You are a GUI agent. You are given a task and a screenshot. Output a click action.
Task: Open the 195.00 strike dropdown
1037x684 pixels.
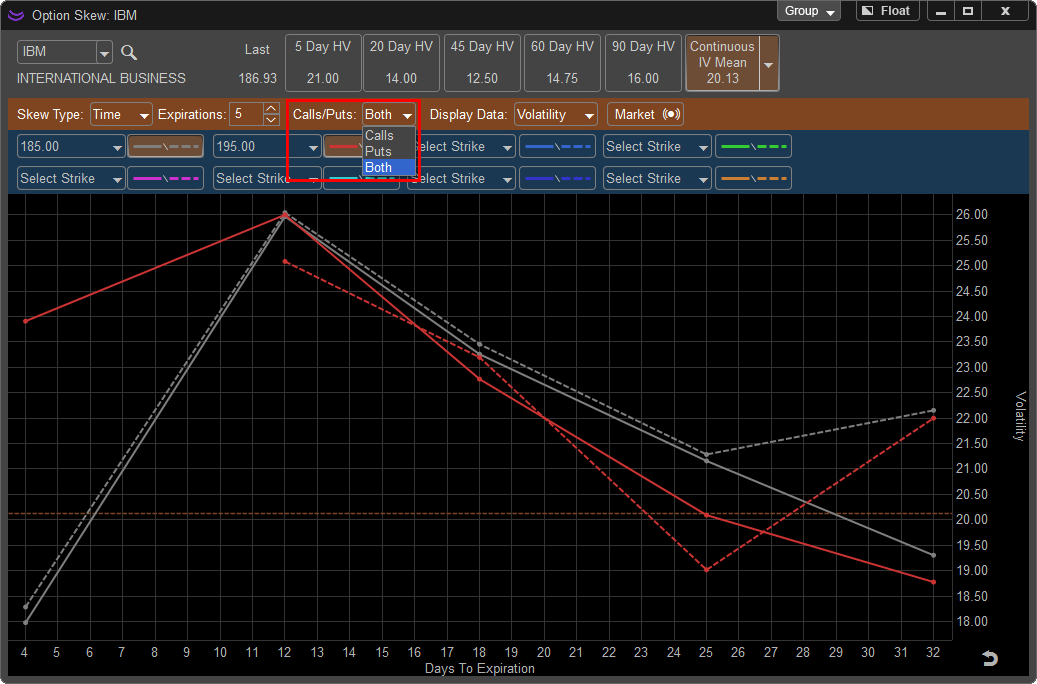267,146
